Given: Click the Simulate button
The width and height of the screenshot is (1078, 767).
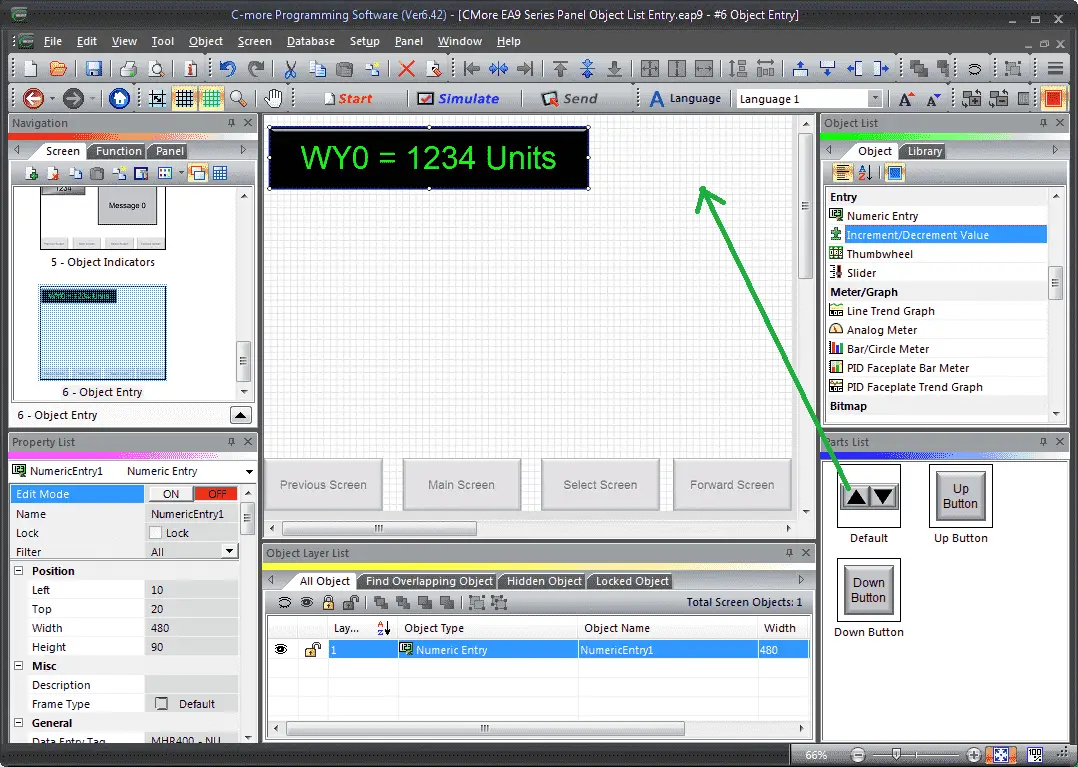Looking at the screenshot, I should [459, 98].
